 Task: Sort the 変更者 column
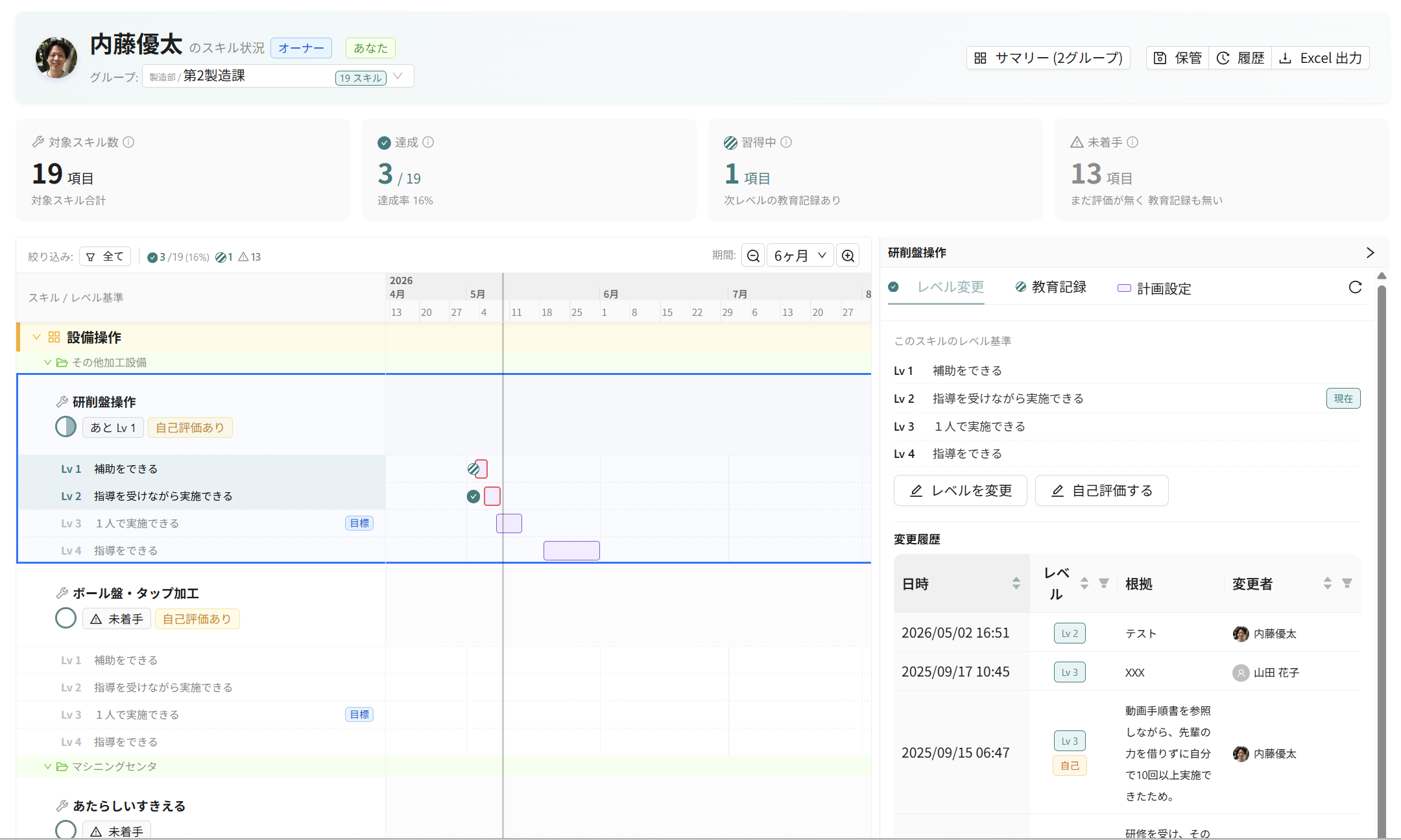tap(1328, 584)
